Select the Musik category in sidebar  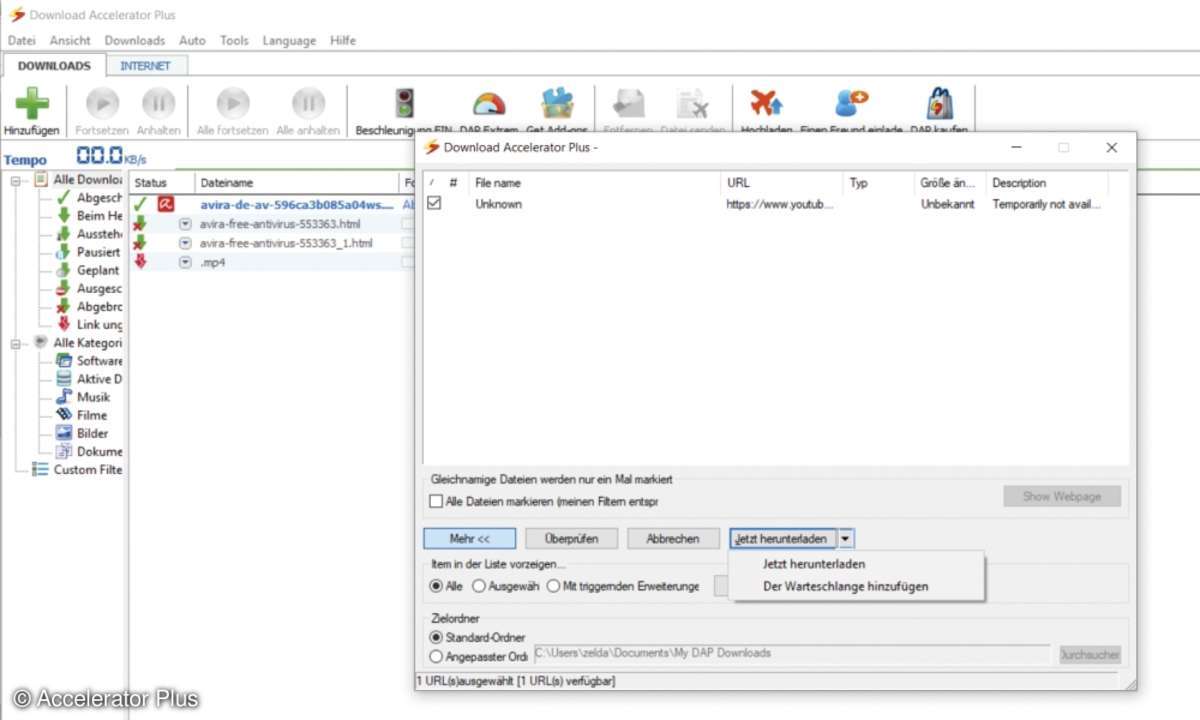pyautogui.click(x=83, y=397)
